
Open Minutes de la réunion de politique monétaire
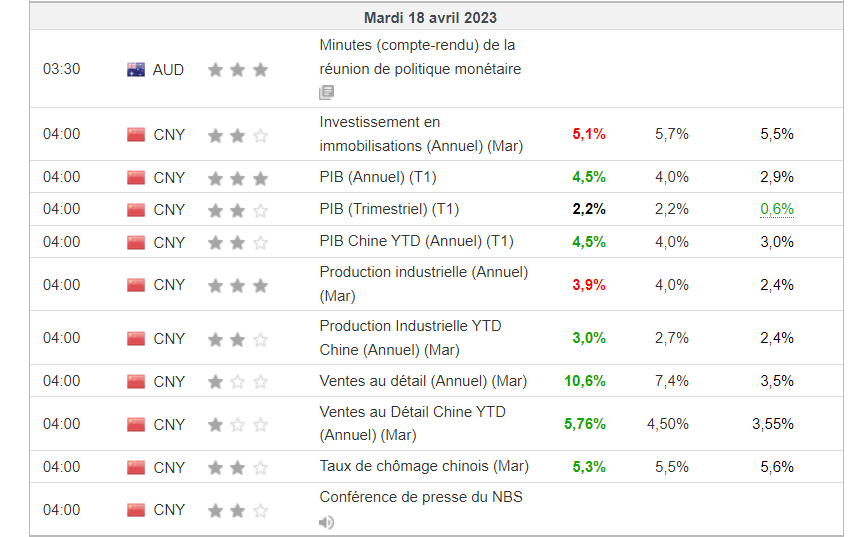(x=420, y=57)
